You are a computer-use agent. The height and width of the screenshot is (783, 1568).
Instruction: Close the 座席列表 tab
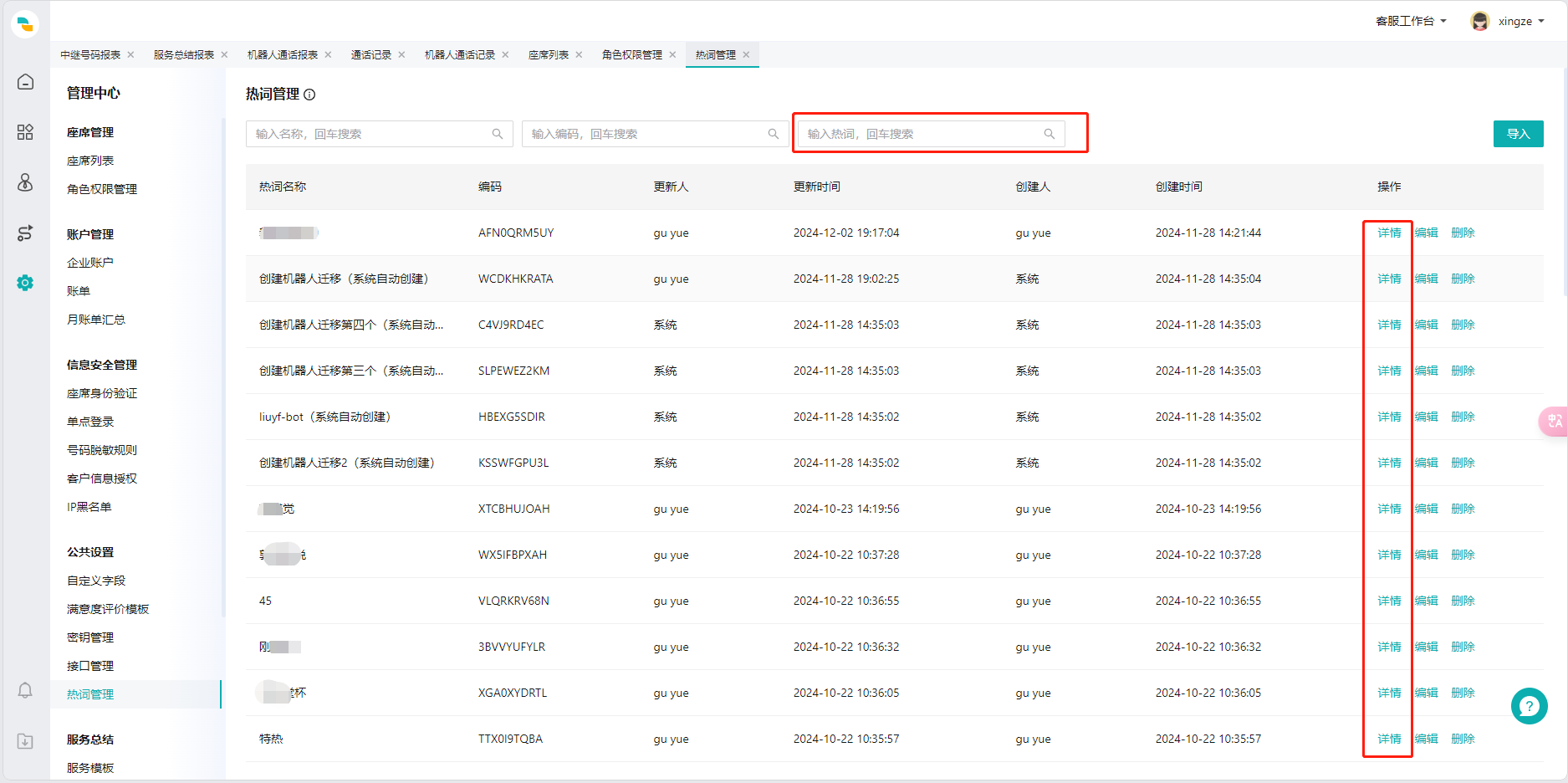pos(579,55)
